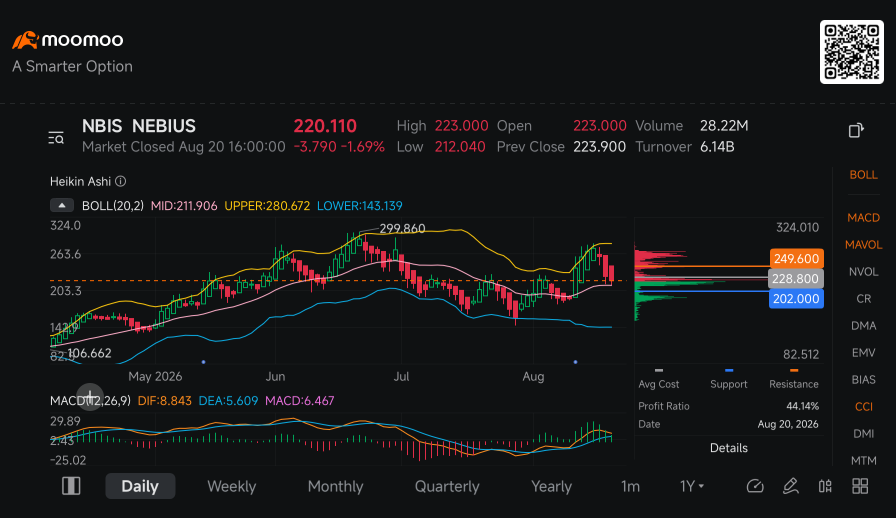Click the 249.600 resistance price tag
The height and width of the screenshot is (518, 896).
click(x=797, y=258)
